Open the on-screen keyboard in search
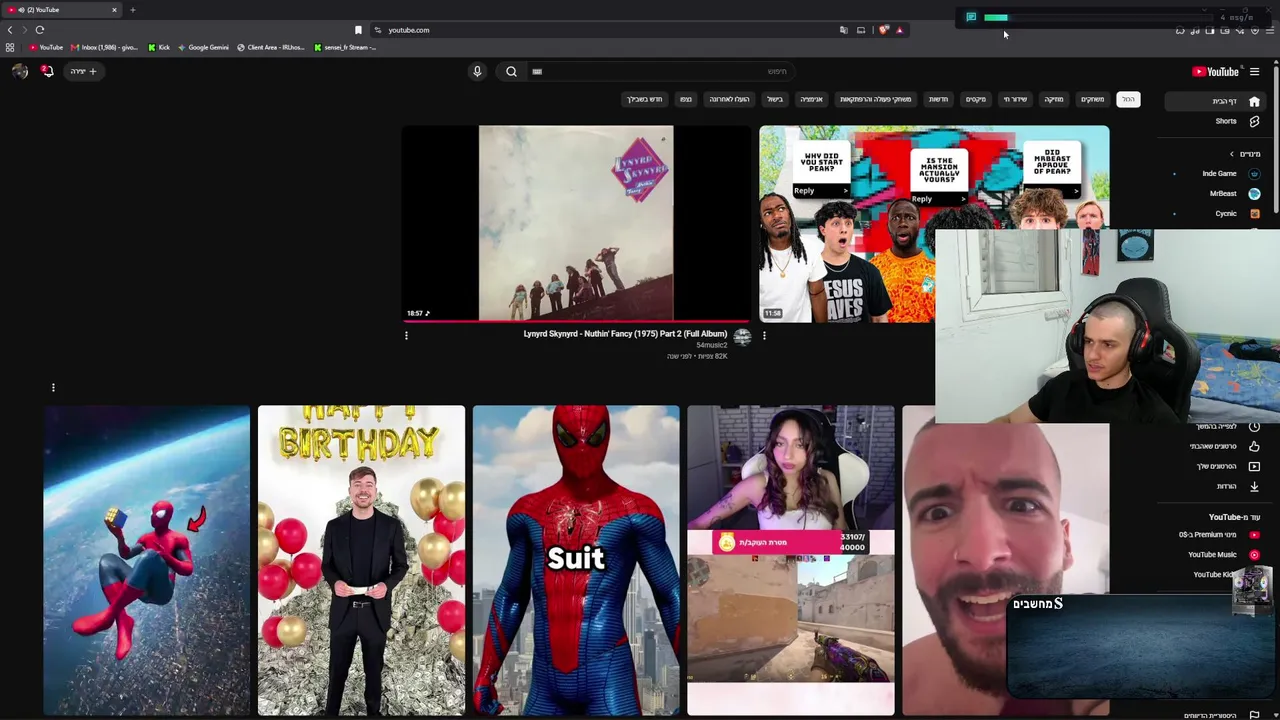Screen dimensions: 1280x720 [x=537, y=71]
